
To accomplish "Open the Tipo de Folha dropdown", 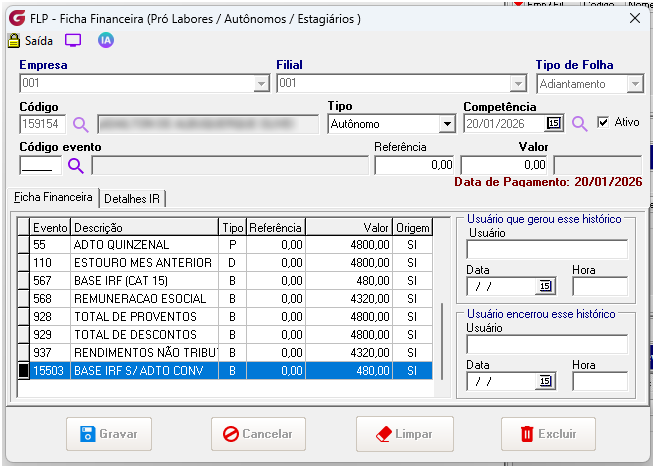I will tap(635, 84).
